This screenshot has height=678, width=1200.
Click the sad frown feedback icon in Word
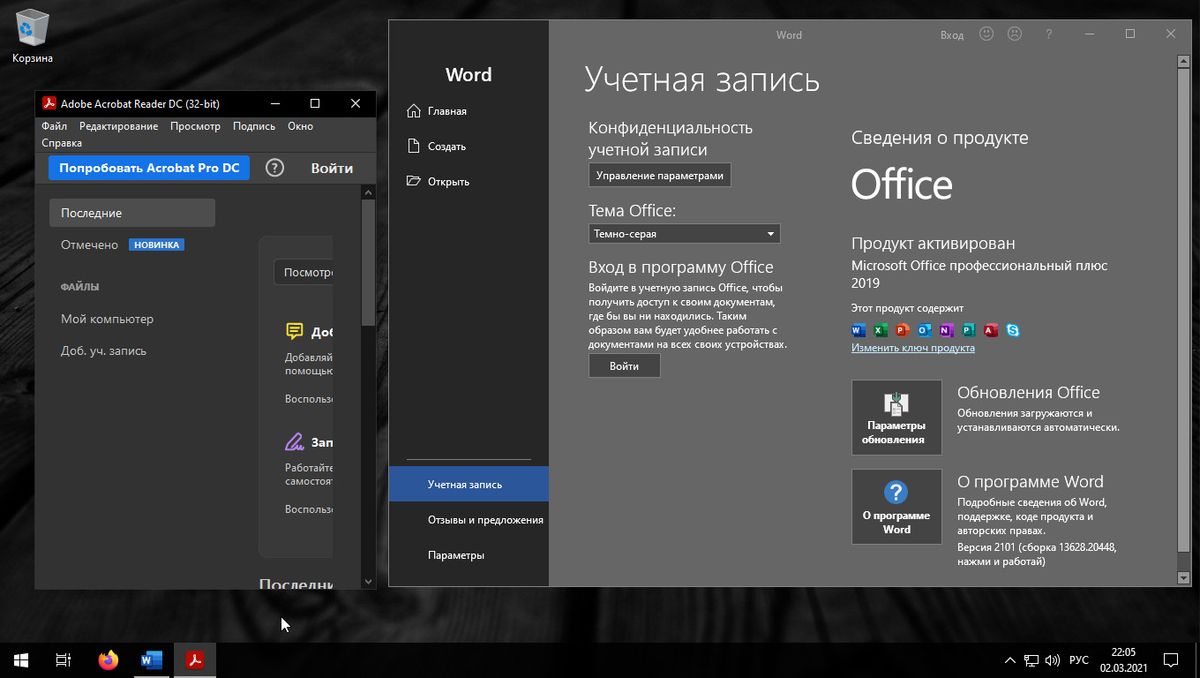[x=1014, y=34]
